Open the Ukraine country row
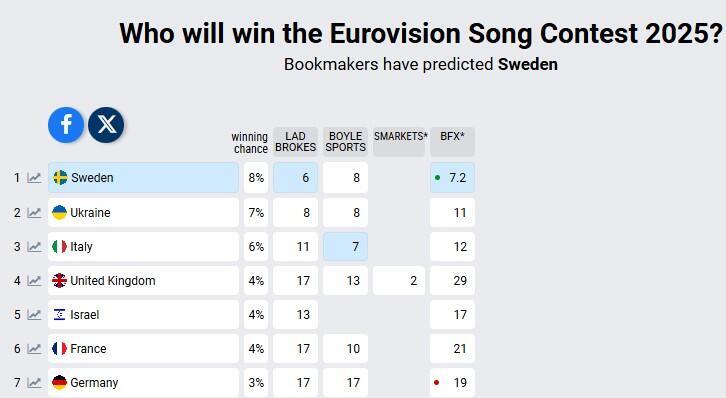Image resolution: width=726 pixels, height=398 pixels. 144,213
